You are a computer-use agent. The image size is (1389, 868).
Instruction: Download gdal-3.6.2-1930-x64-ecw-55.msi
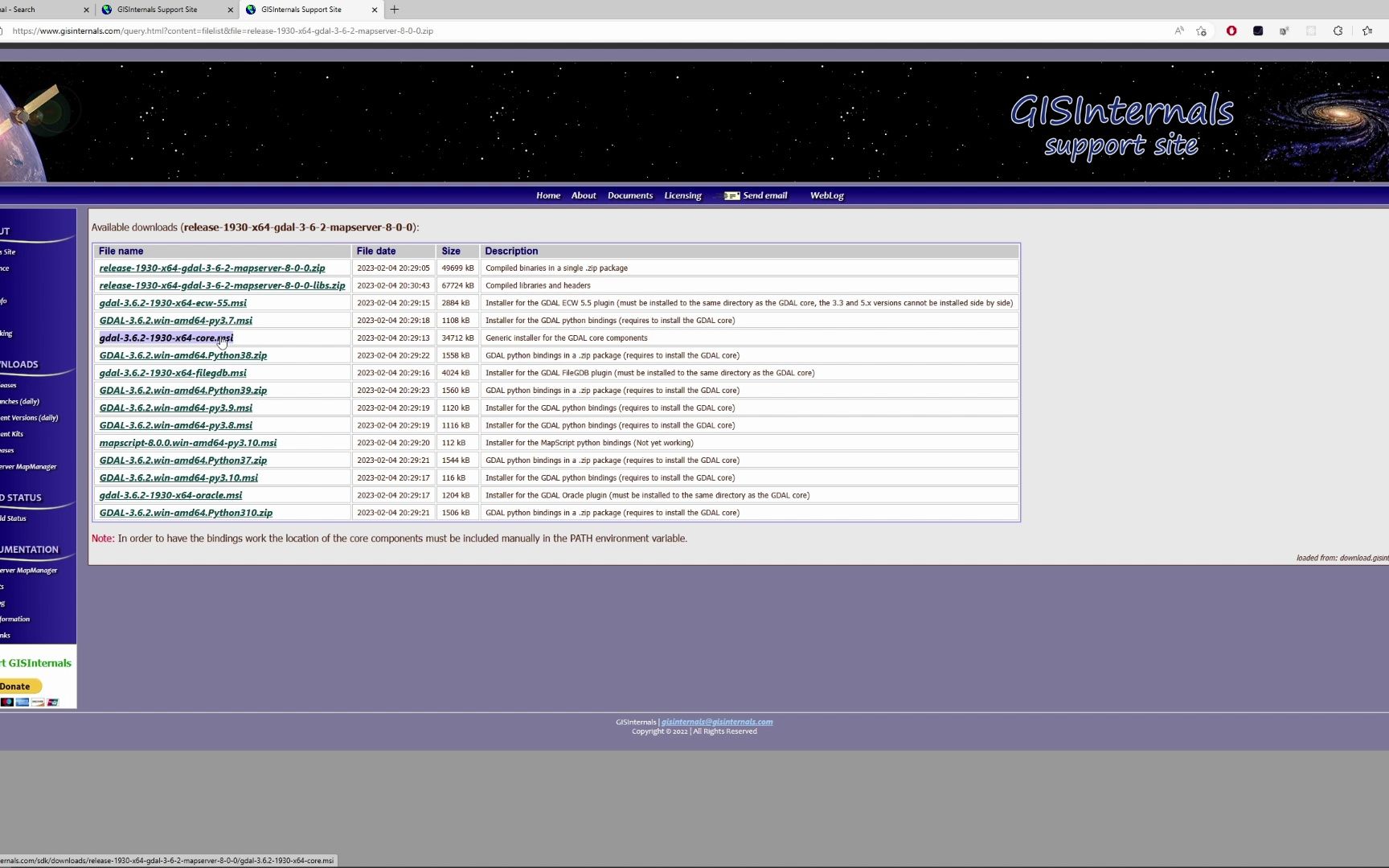[173, 303]
